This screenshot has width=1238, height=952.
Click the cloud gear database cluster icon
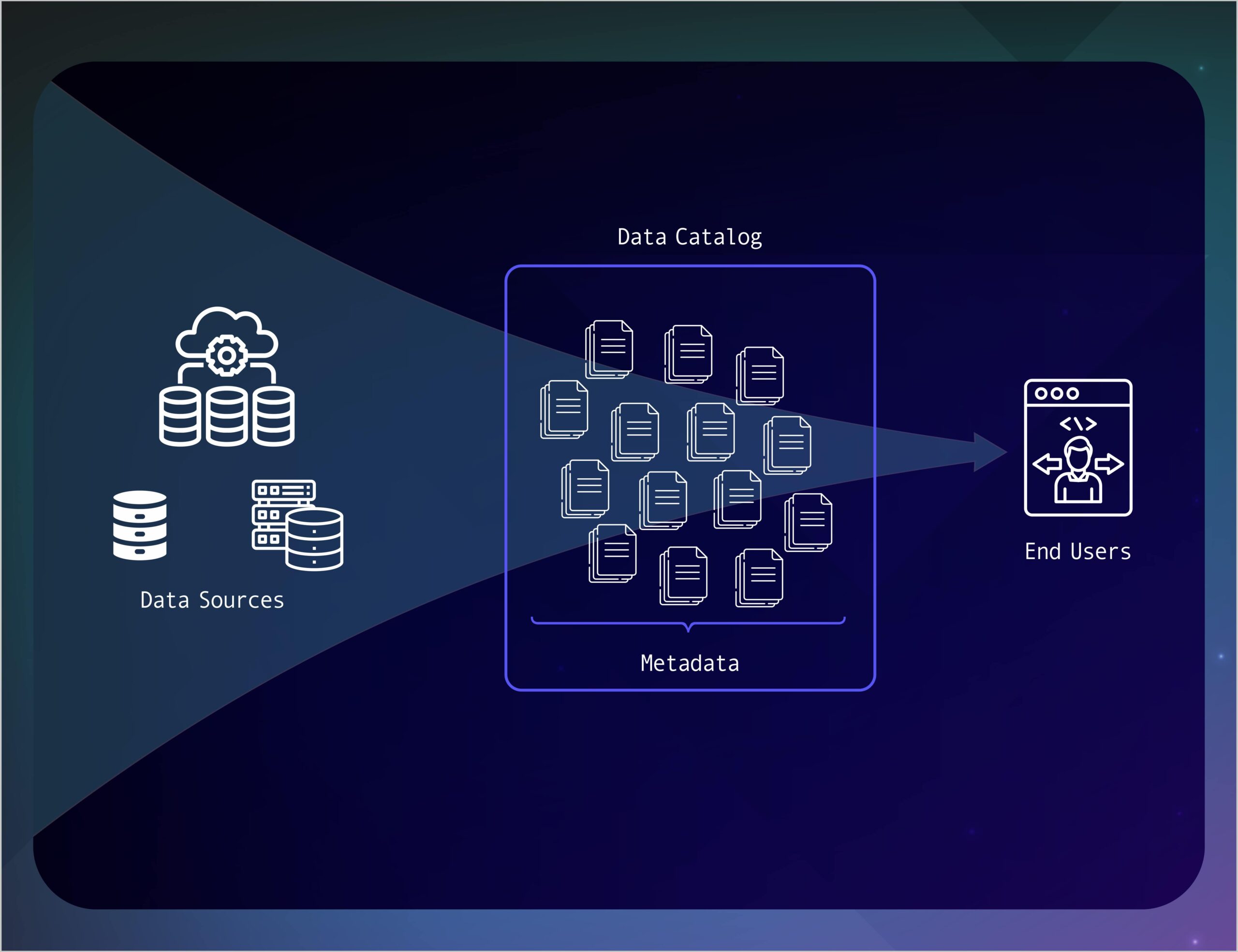(227, 377)
